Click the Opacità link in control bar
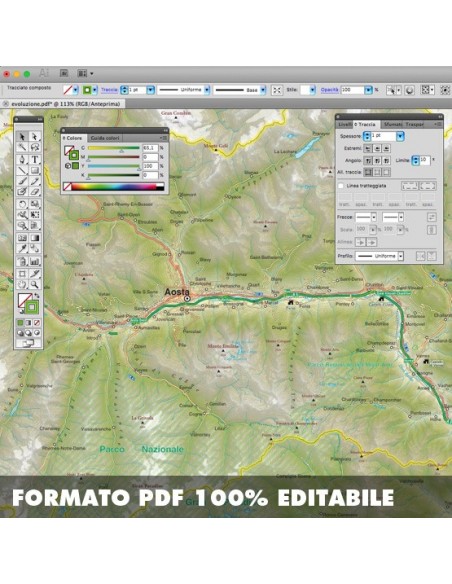 (x=330, y=90)
